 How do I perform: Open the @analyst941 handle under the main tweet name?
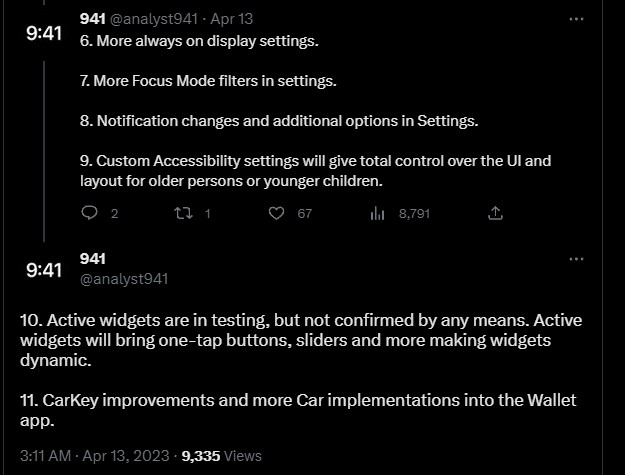tap(124, 279)
